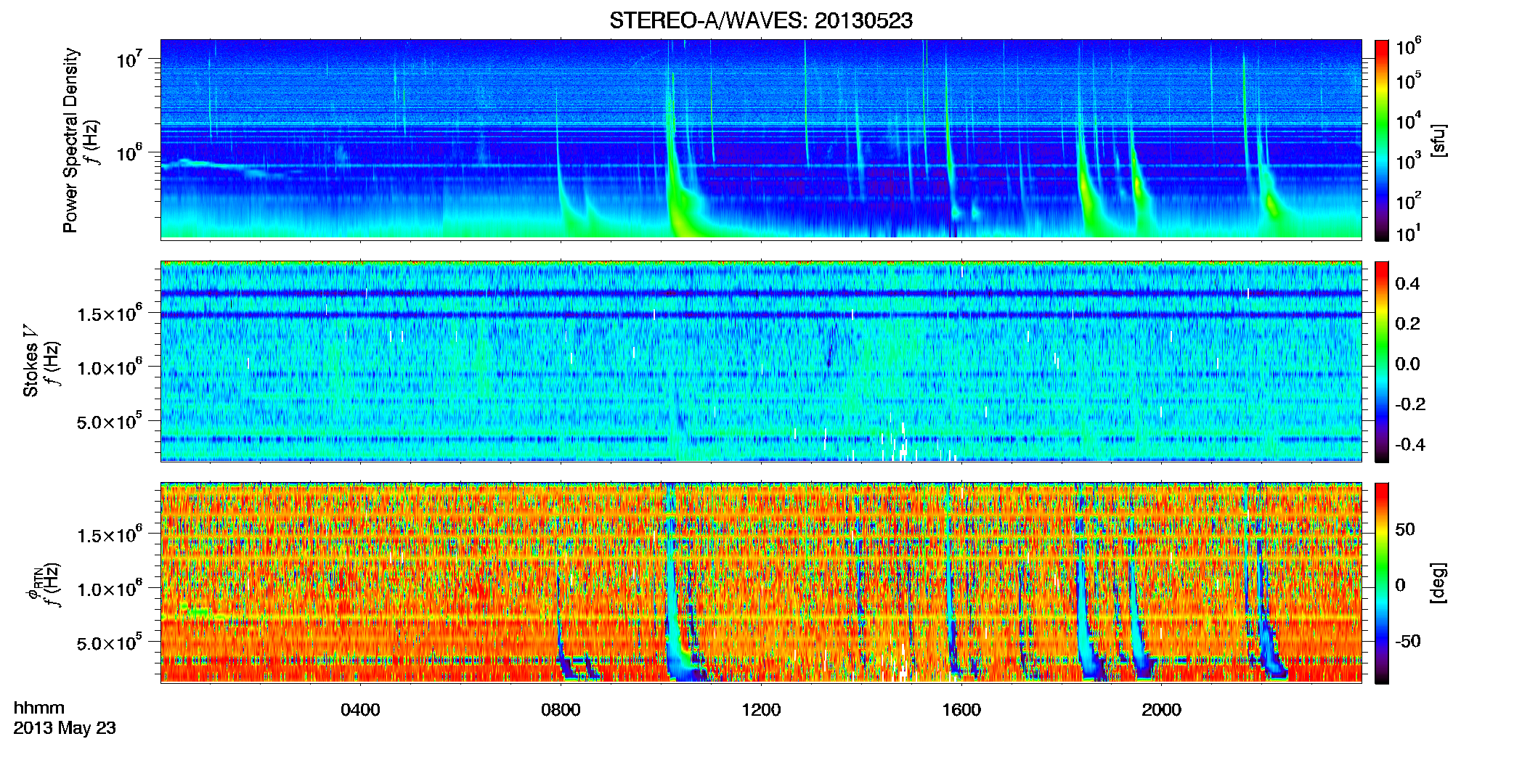
Task: Select the 1200 time tick label
Action: point(761,710)
